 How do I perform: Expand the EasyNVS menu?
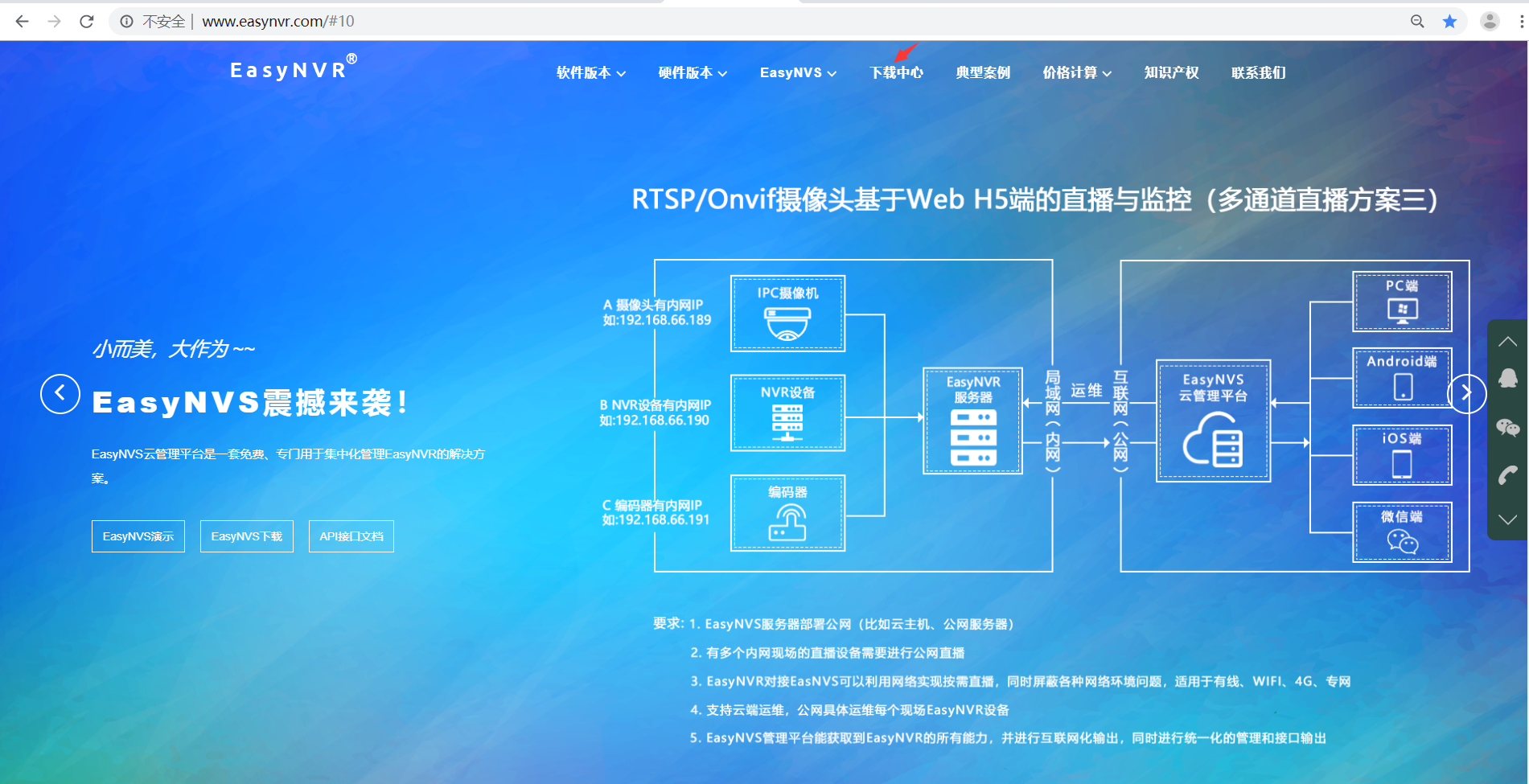(x=798, y=72)
